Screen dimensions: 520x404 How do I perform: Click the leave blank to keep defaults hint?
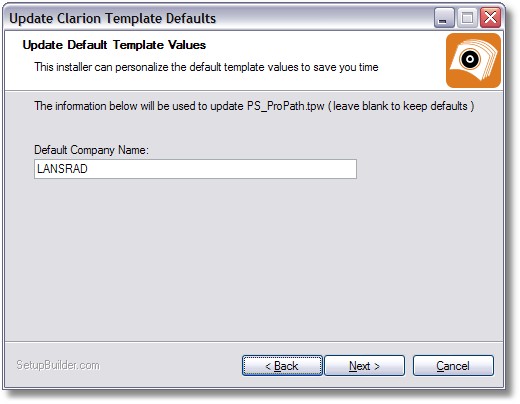pos(400,106)
